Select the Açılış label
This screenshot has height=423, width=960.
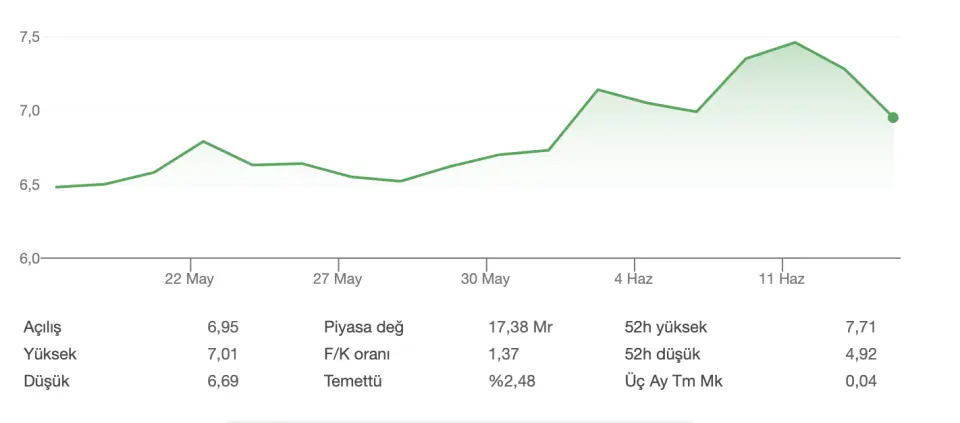tap(49, 327)
